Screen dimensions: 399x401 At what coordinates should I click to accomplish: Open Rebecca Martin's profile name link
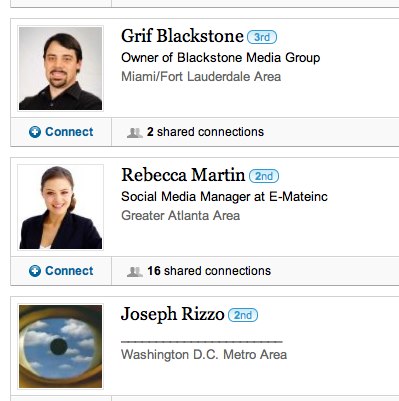(183, 175)
